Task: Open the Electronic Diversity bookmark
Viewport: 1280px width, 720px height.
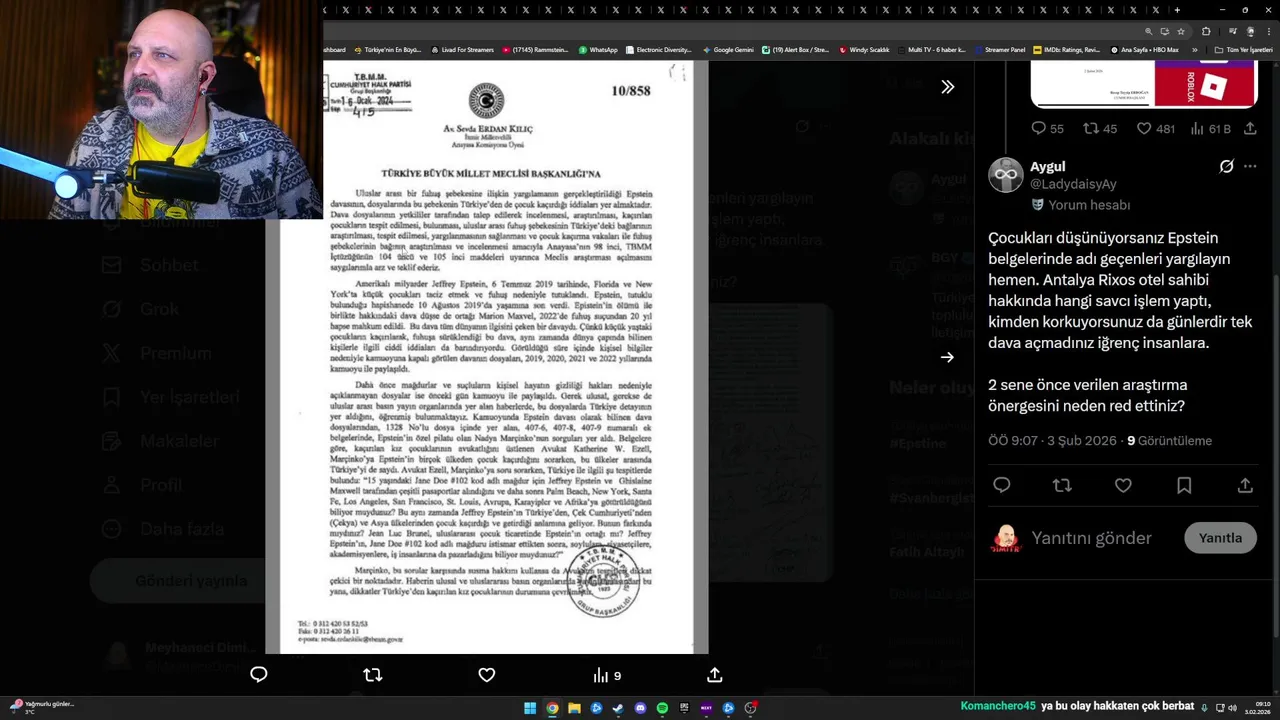Action: click(658, 50)
